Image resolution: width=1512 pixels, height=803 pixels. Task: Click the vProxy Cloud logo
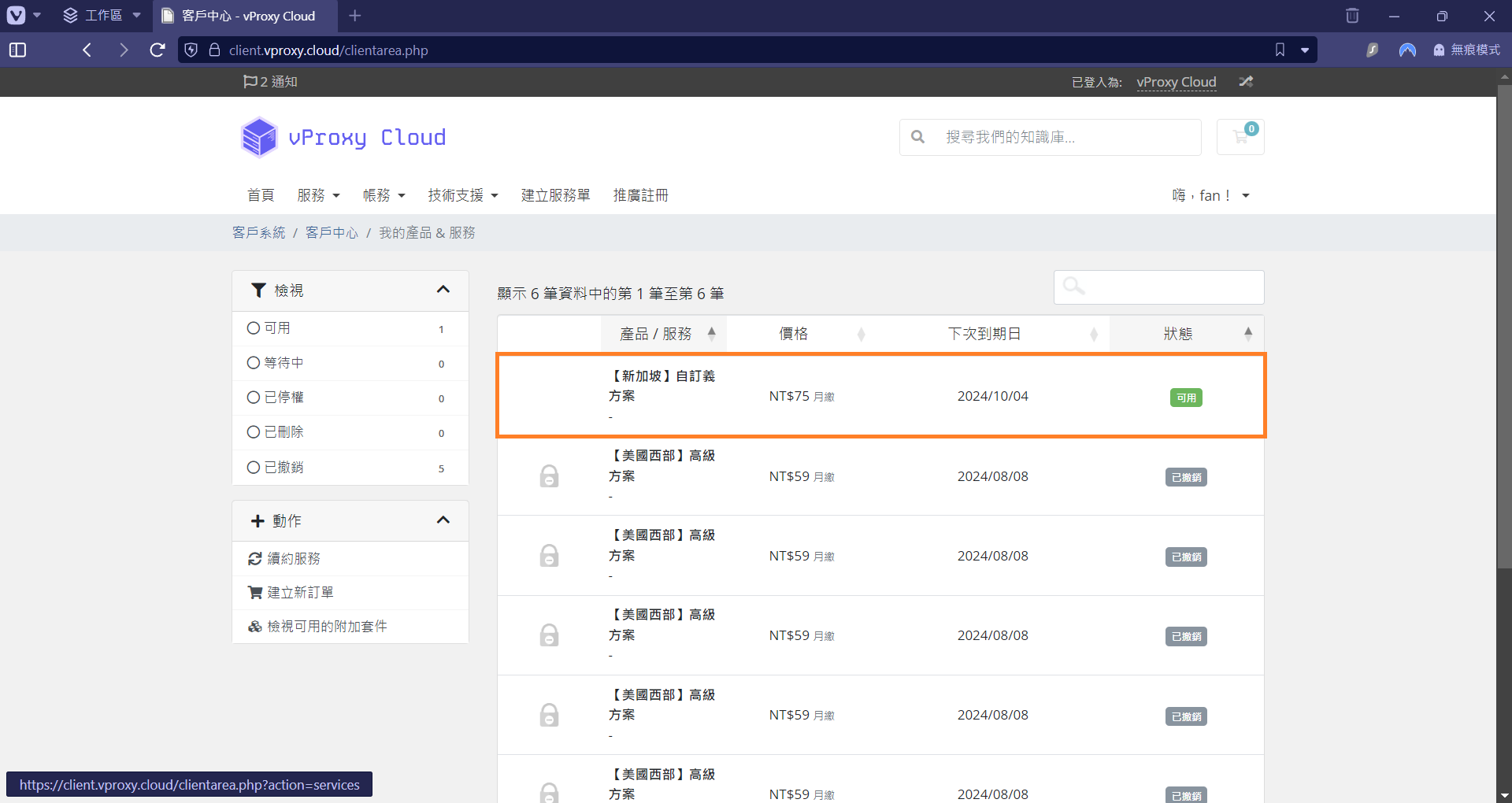point(343,137)
